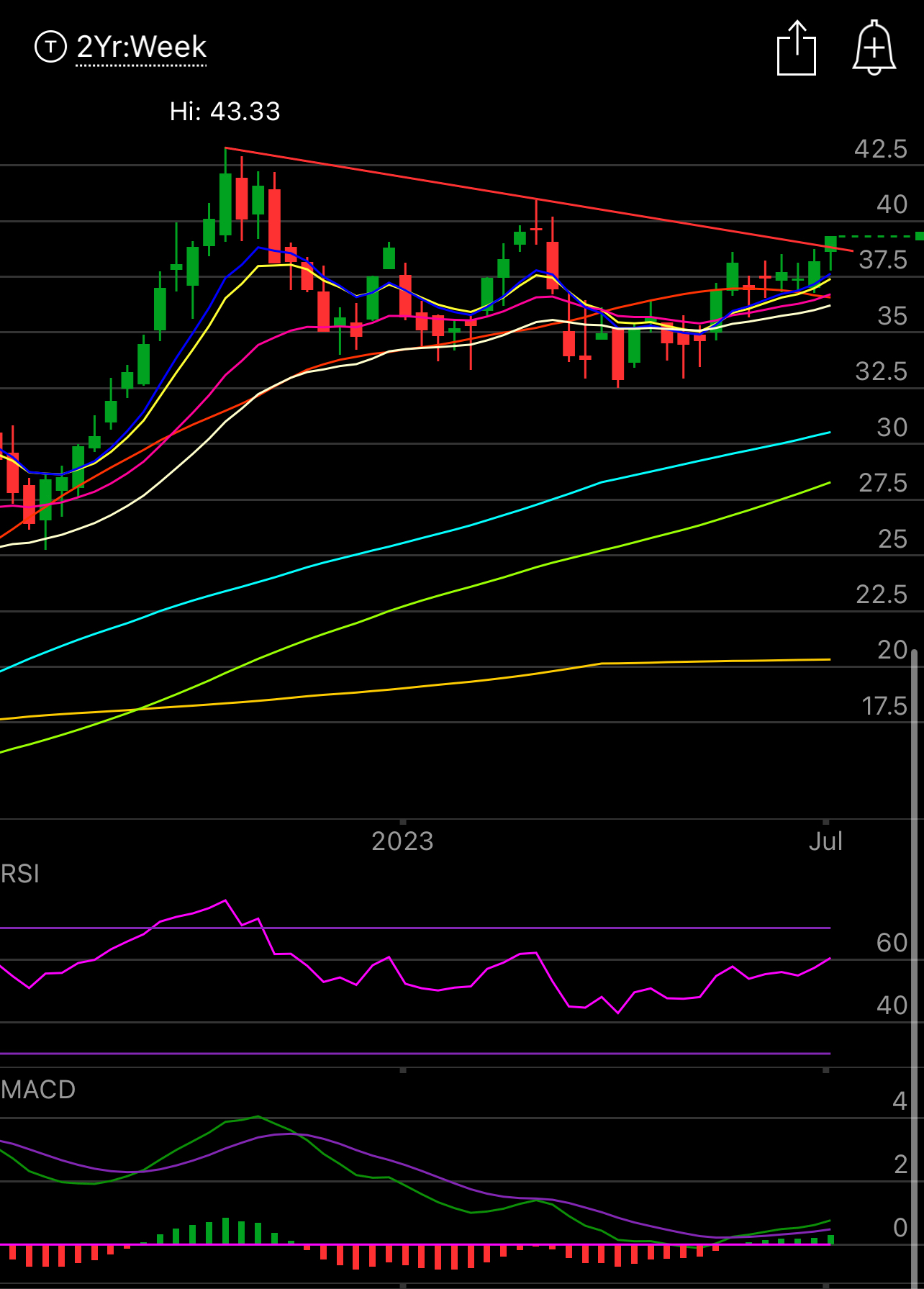
Task: Select the Hi: 43.33 label
Action: click(225, 112)
